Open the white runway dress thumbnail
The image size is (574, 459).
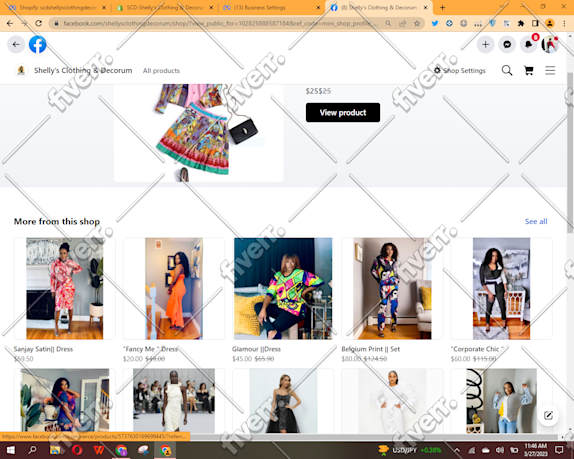coord(174,401)
